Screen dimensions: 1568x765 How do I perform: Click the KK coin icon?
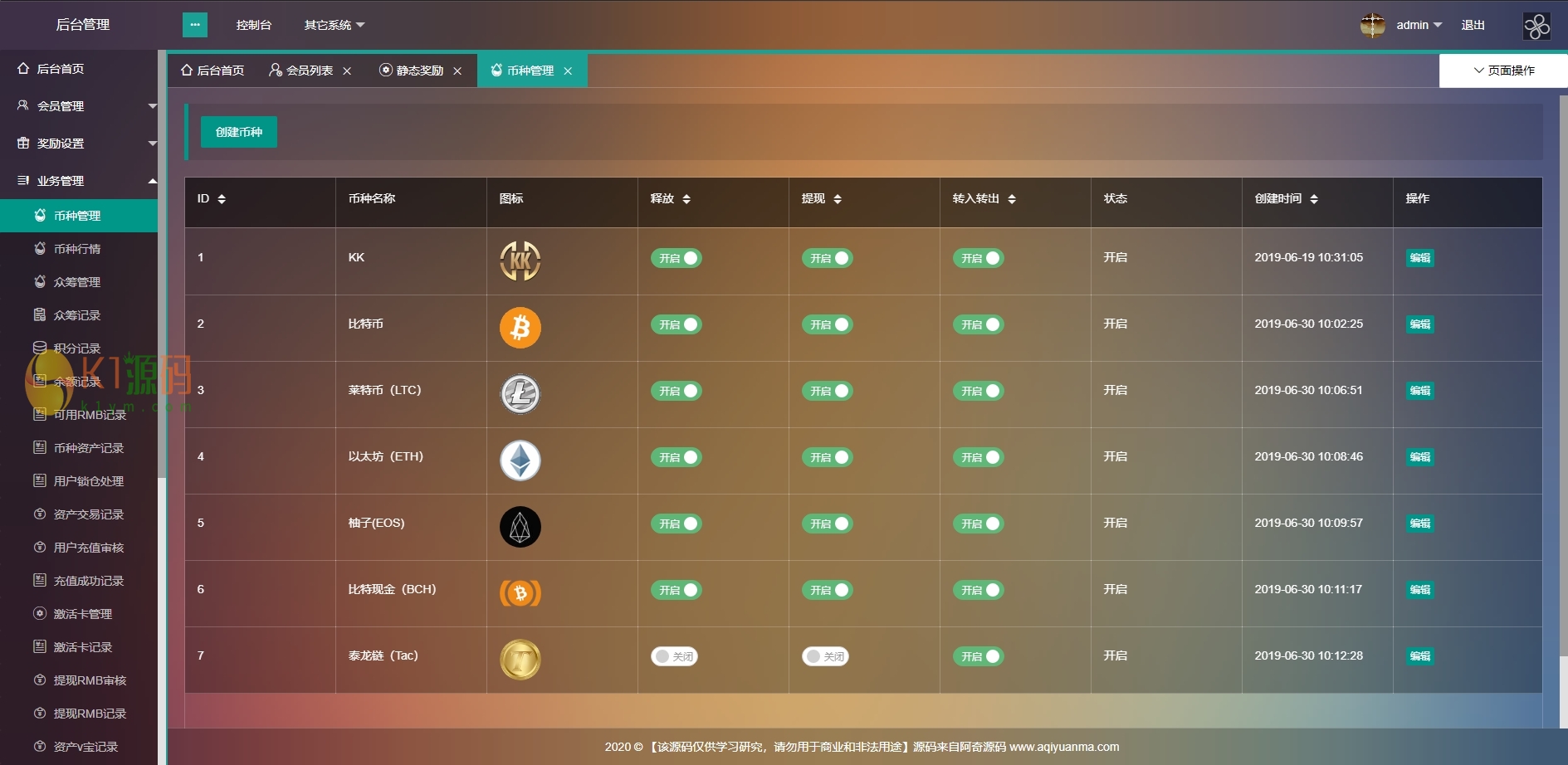click(x=520, y=261)
